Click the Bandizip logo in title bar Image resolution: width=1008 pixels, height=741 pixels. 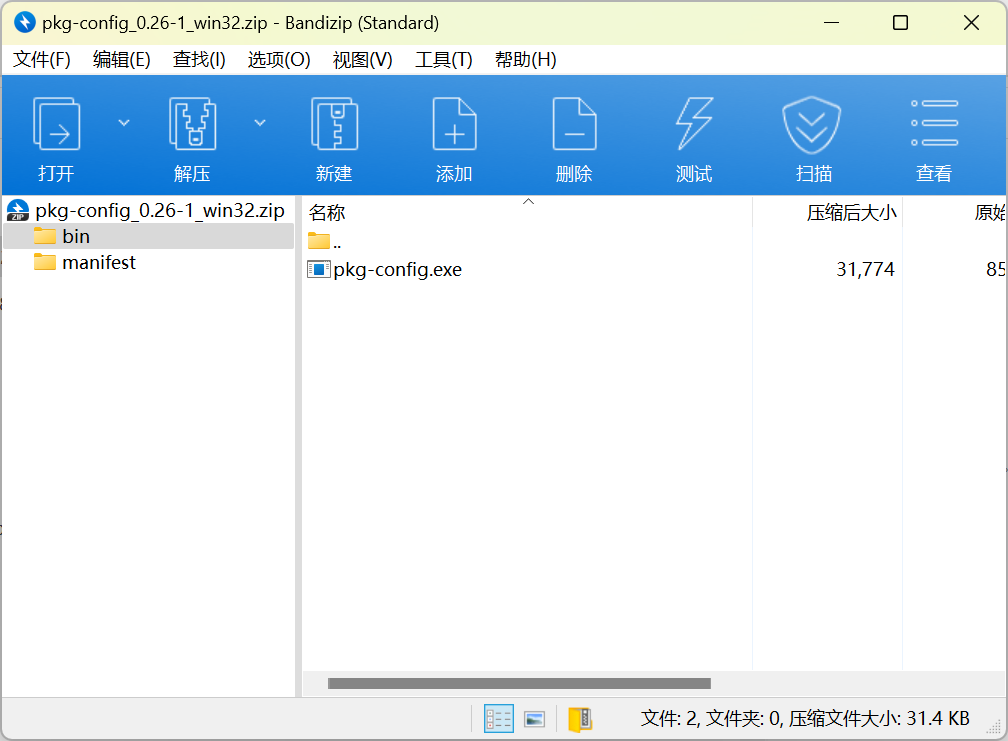click(x=24, y=22)
